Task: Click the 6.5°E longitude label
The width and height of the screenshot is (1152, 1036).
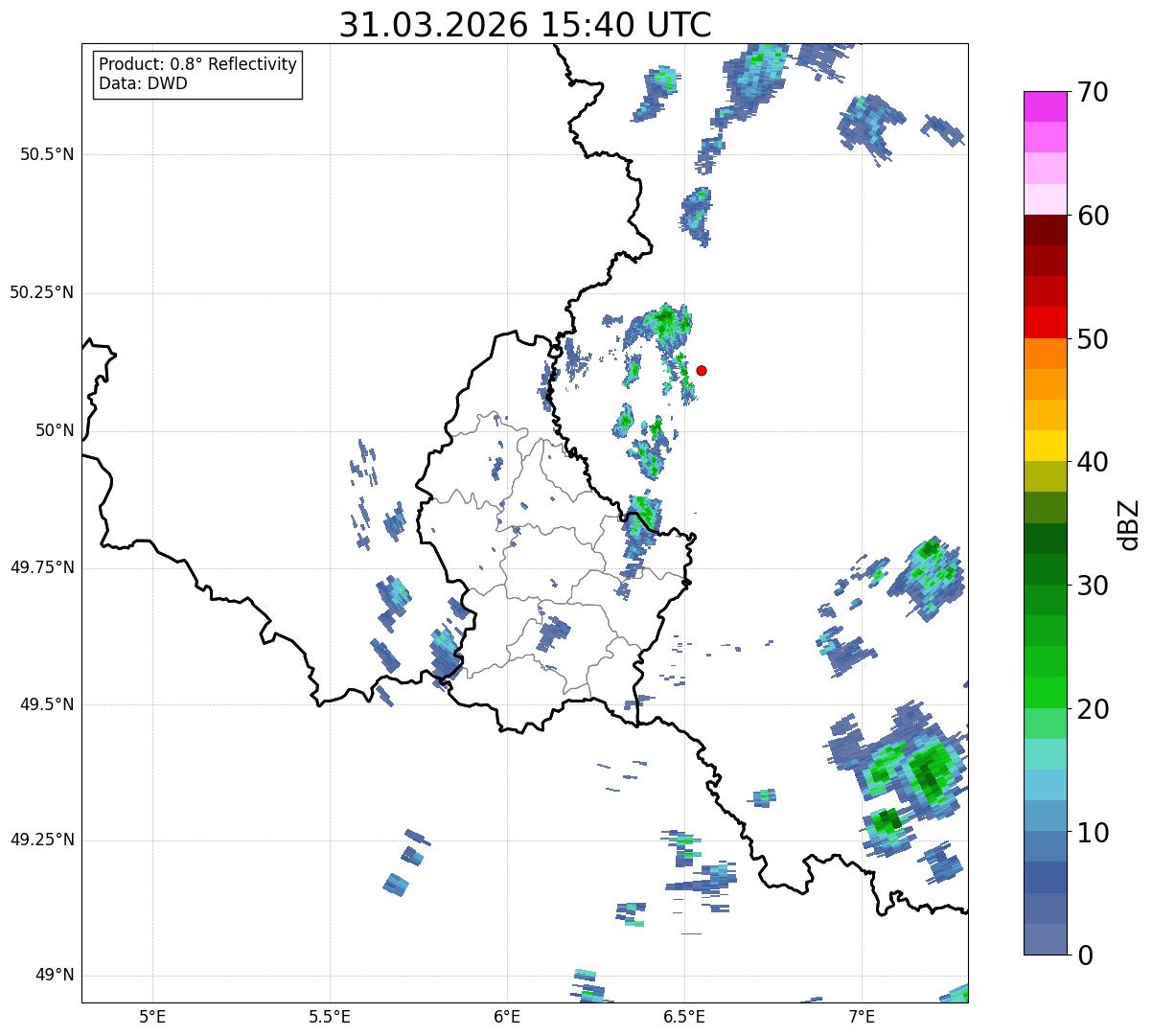Action: (684, 1016)
